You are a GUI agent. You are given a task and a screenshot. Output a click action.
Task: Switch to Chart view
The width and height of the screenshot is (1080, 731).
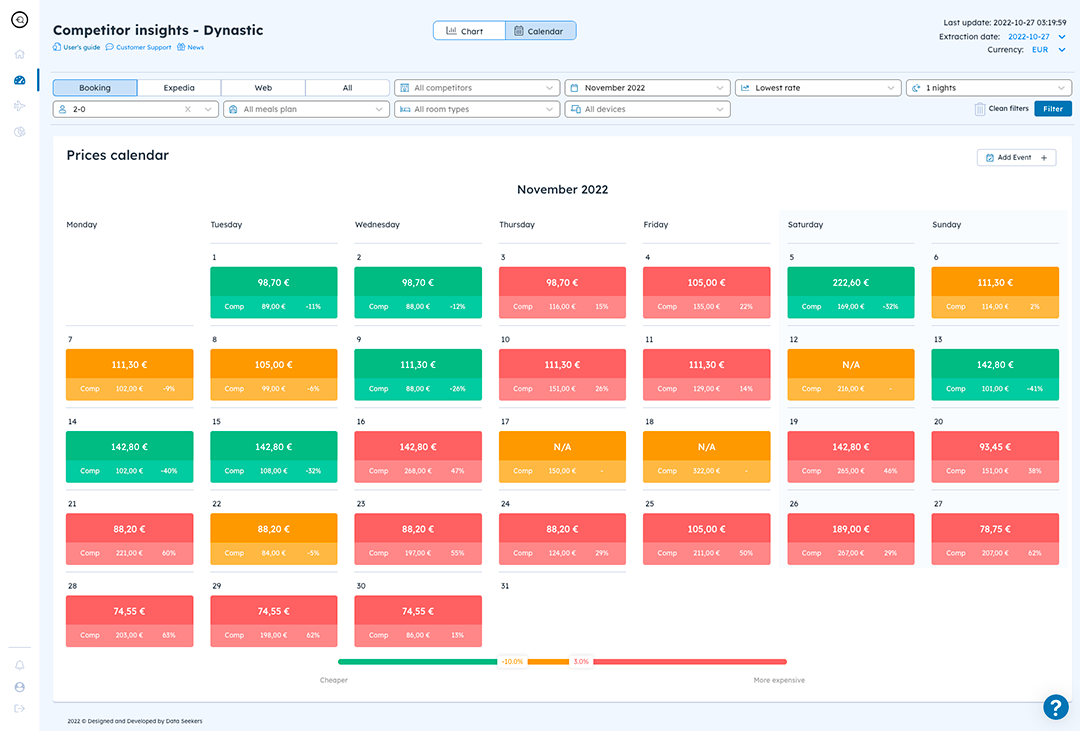469,31
